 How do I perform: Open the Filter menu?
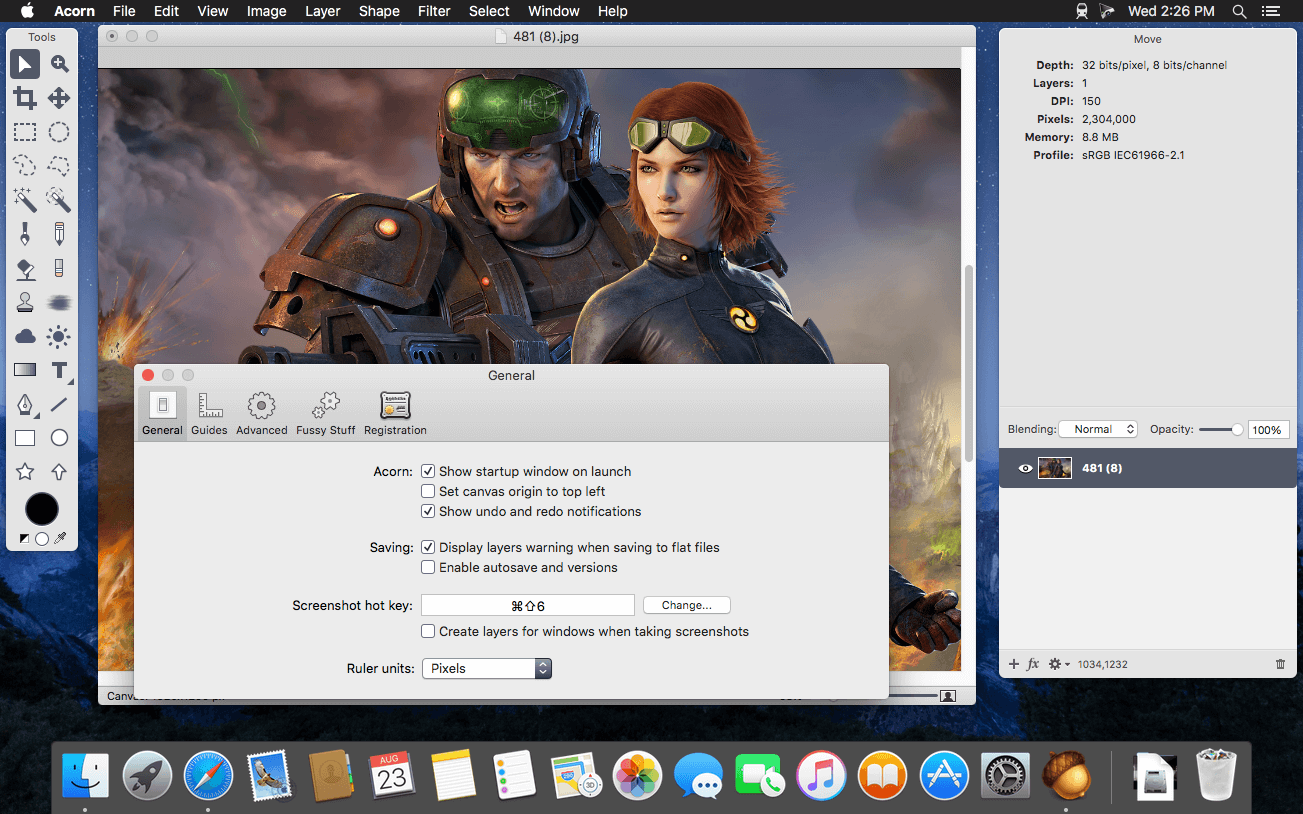[434, 11]
